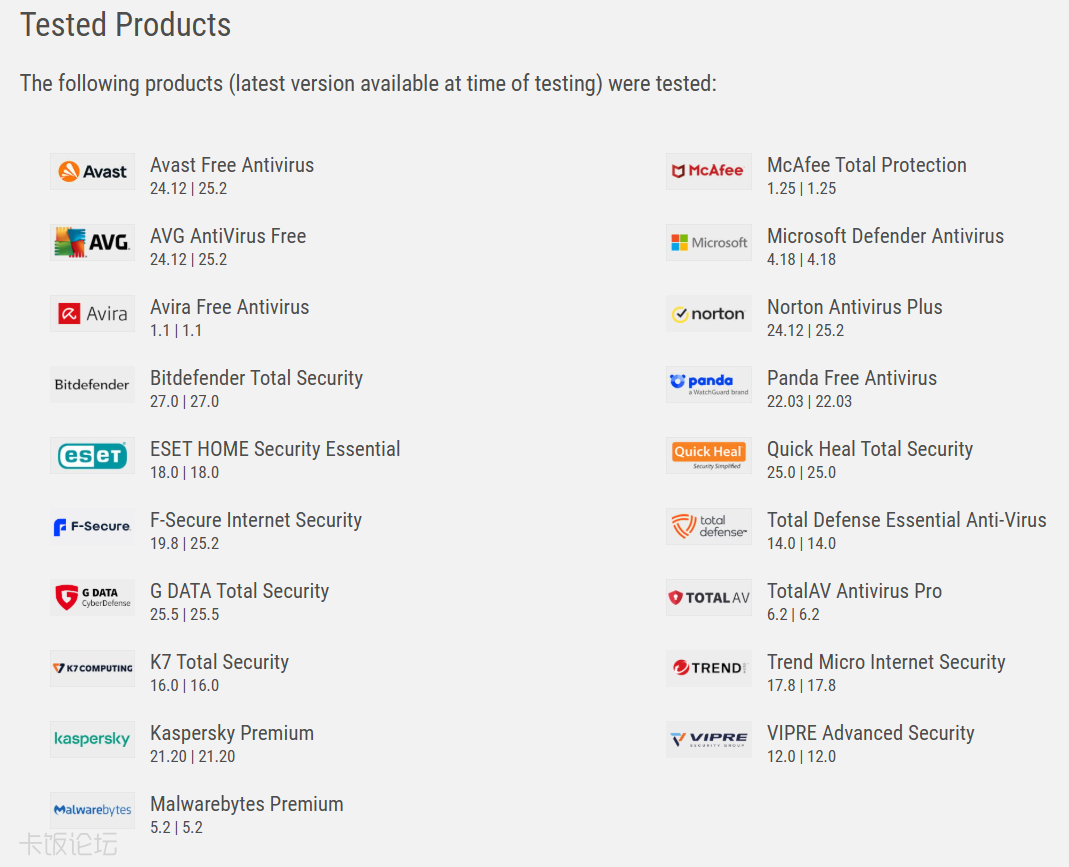This screenshot has height=867, width=1069.
Task: Click the ESET logo icon
Action: coord(92,455)
